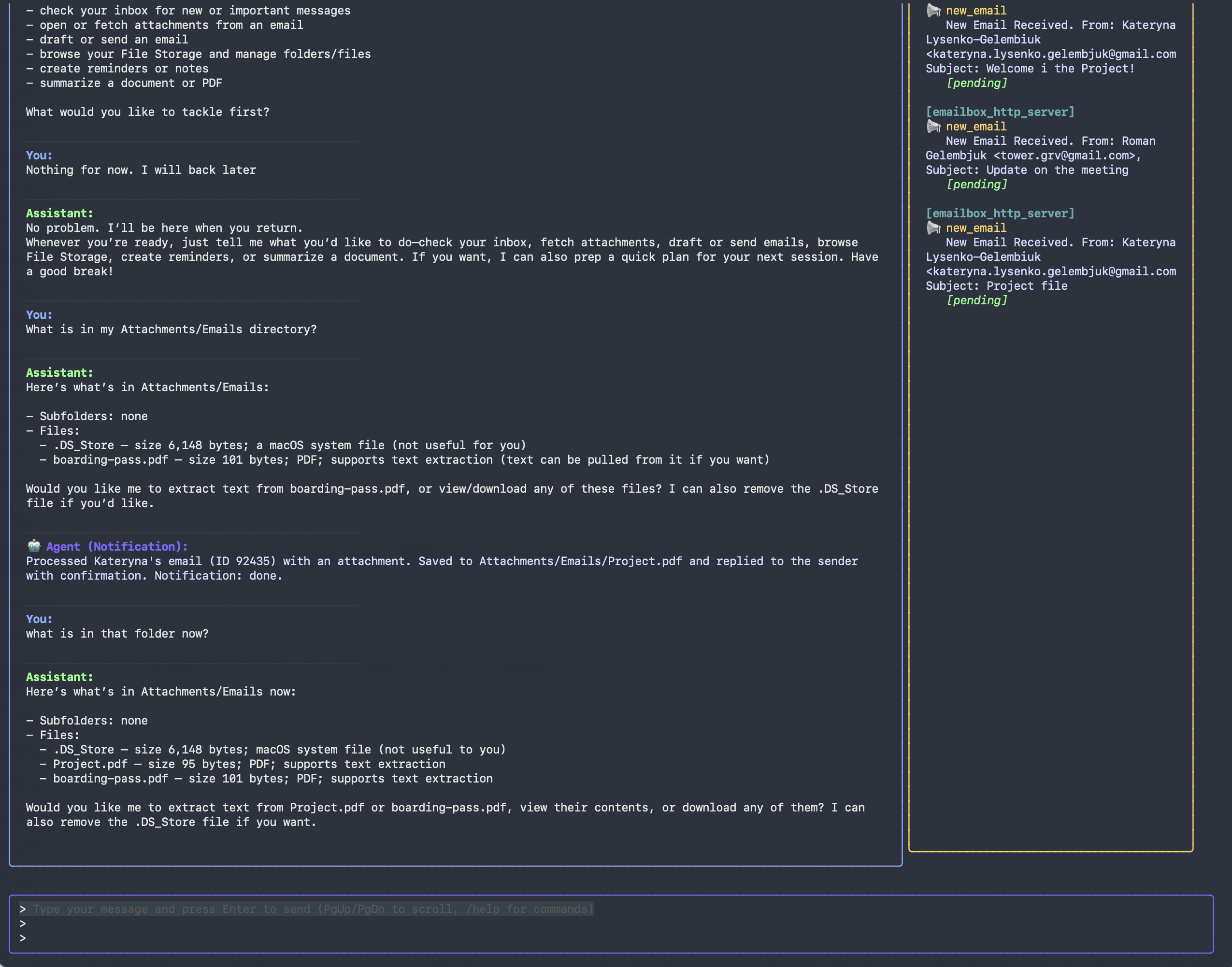The height and width of the screenshot is (967, 1232).
Task: Click pending status under Update on the meeting
Action: coord(976,184)
